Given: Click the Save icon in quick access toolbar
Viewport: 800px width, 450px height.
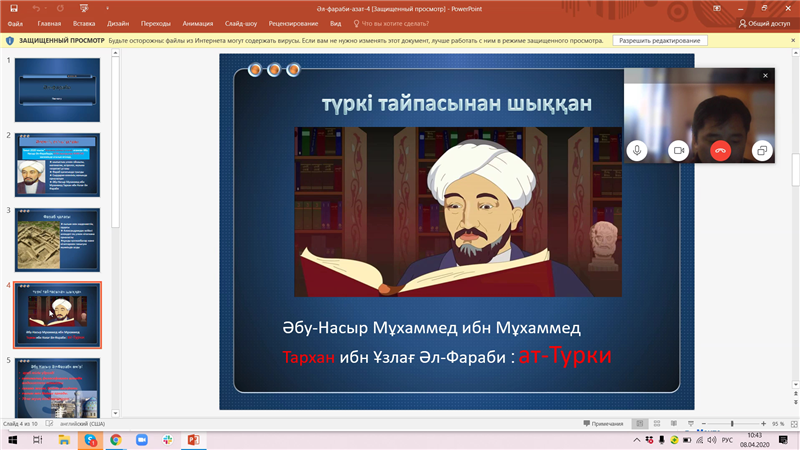Looking at the screenshot, I should [x=13, y=7].
